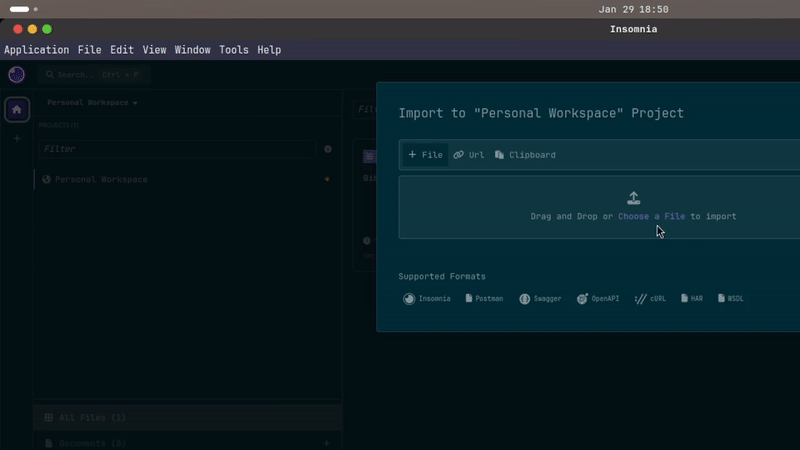Select Documents (0) row
Screen dimensions: 800x450
[188, 442]
